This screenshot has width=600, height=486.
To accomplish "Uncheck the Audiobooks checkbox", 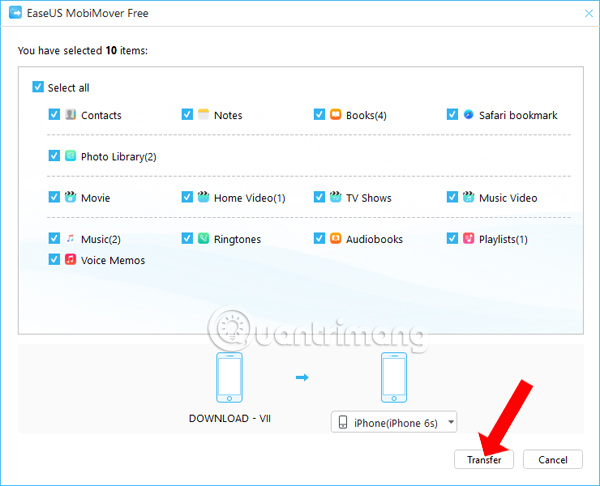I will [319, 238].
